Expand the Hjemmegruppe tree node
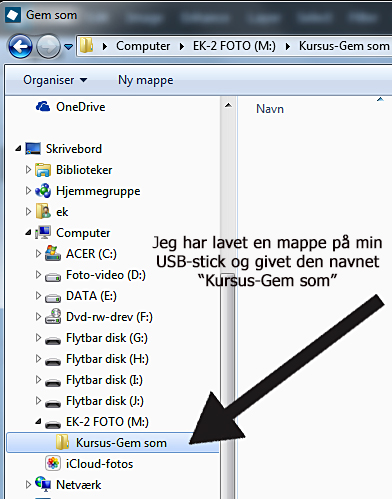The height and width of the screenshot is (499, 392). point(28,191)
